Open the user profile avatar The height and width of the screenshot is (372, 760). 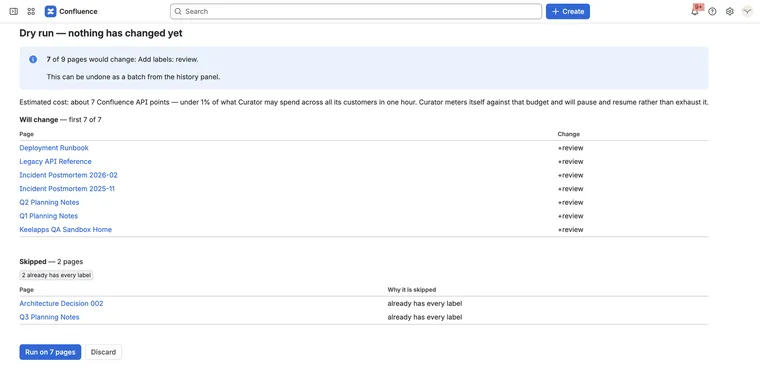coord(747,11)
